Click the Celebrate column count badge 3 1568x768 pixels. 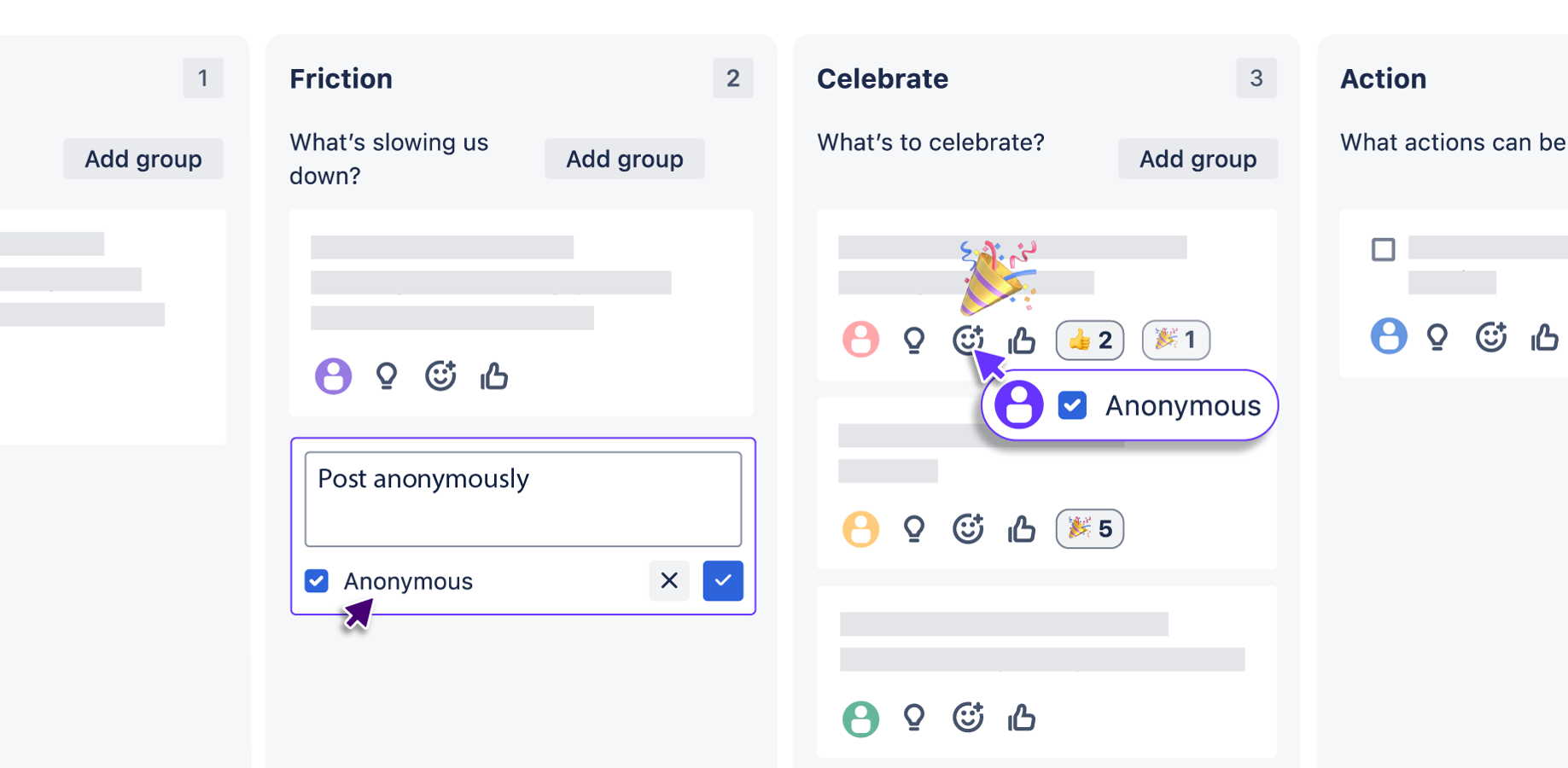click(x=1256, y=79)
